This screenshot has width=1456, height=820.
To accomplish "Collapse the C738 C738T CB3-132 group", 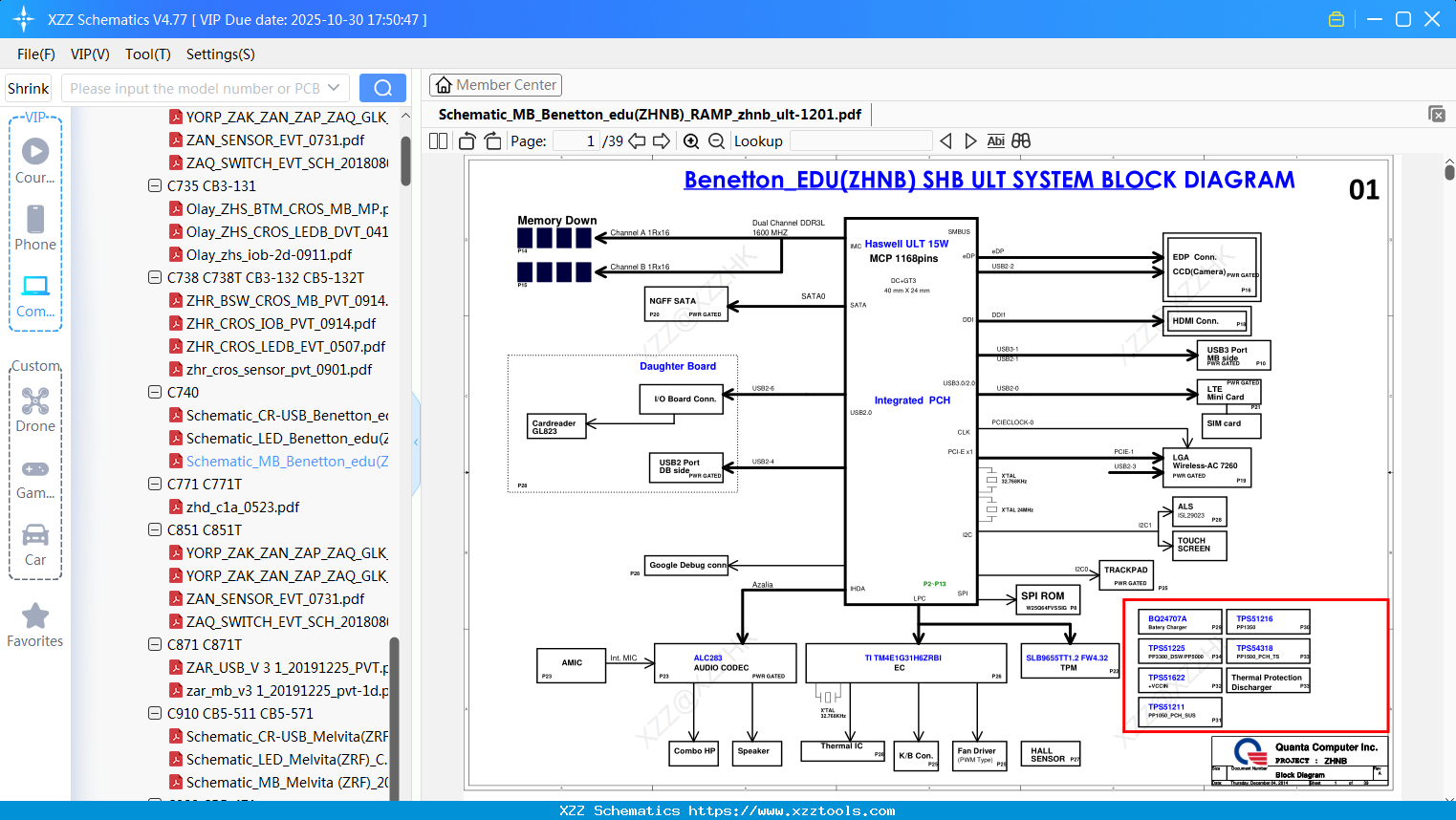I will coord(155,277).
